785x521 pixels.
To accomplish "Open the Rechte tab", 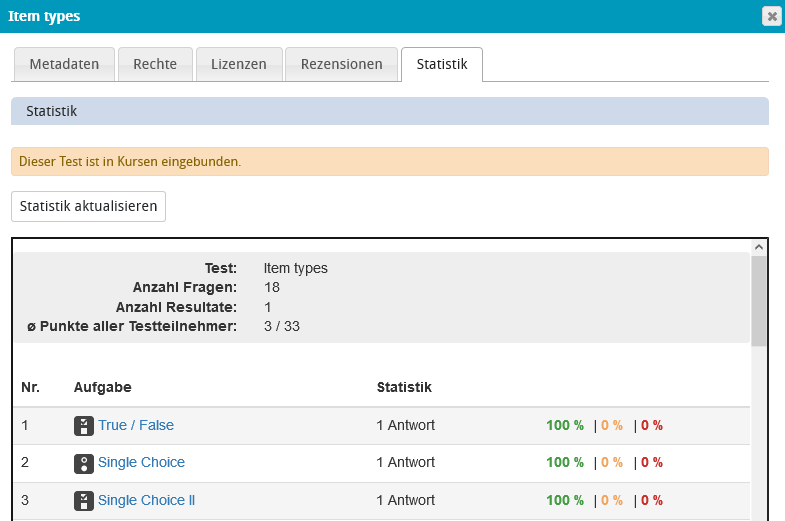I will pos(155,64).
